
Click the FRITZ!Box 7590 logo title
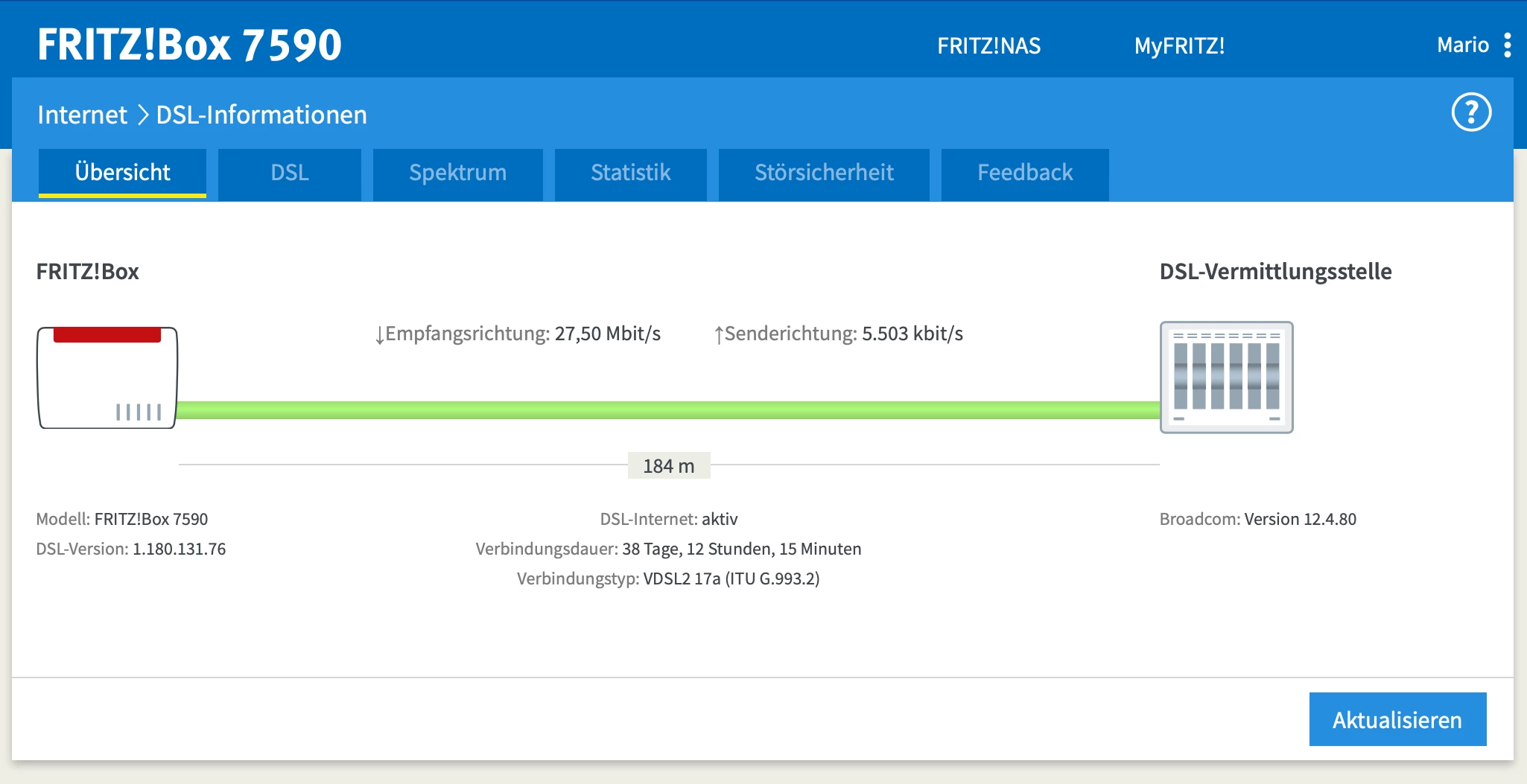tap(189, 45)
